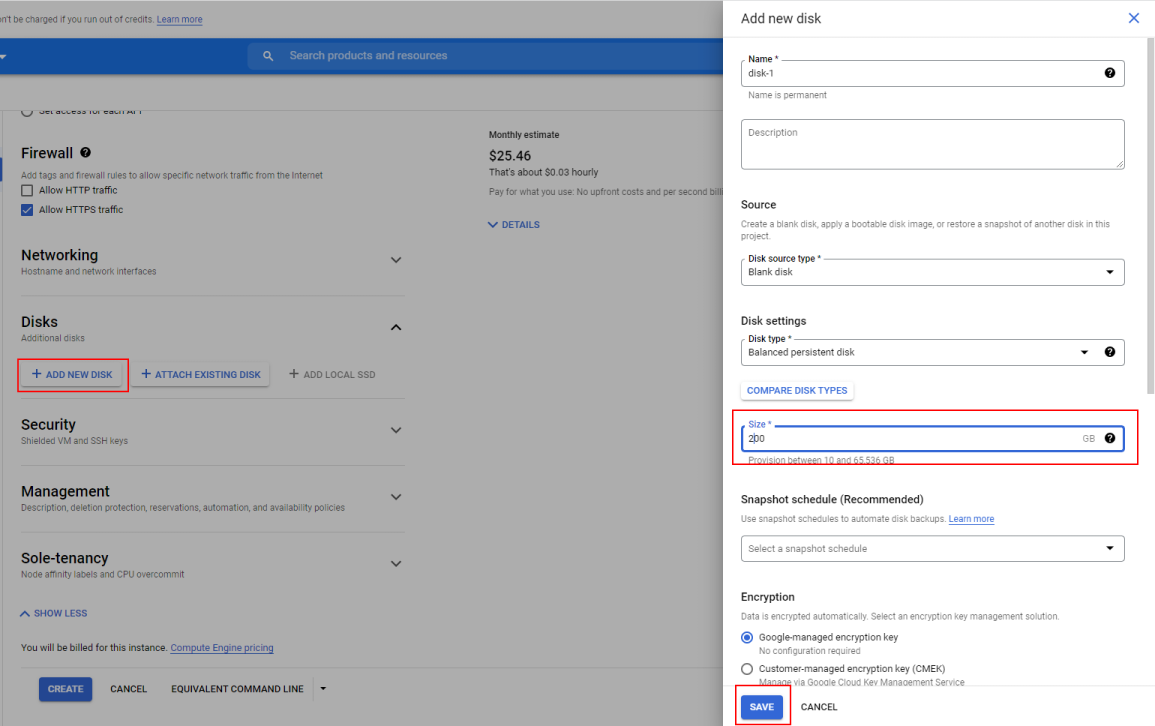Click the Firewall help icon
Screen dimensions: 1155x726
[x=86, y=153]
